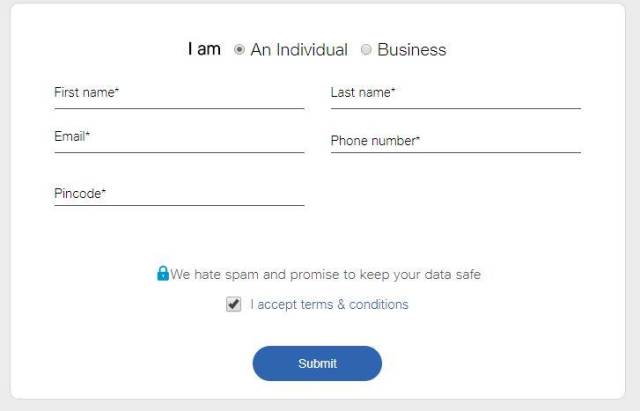
Task: Click the "I am" heading text
Action: point(204,49)
